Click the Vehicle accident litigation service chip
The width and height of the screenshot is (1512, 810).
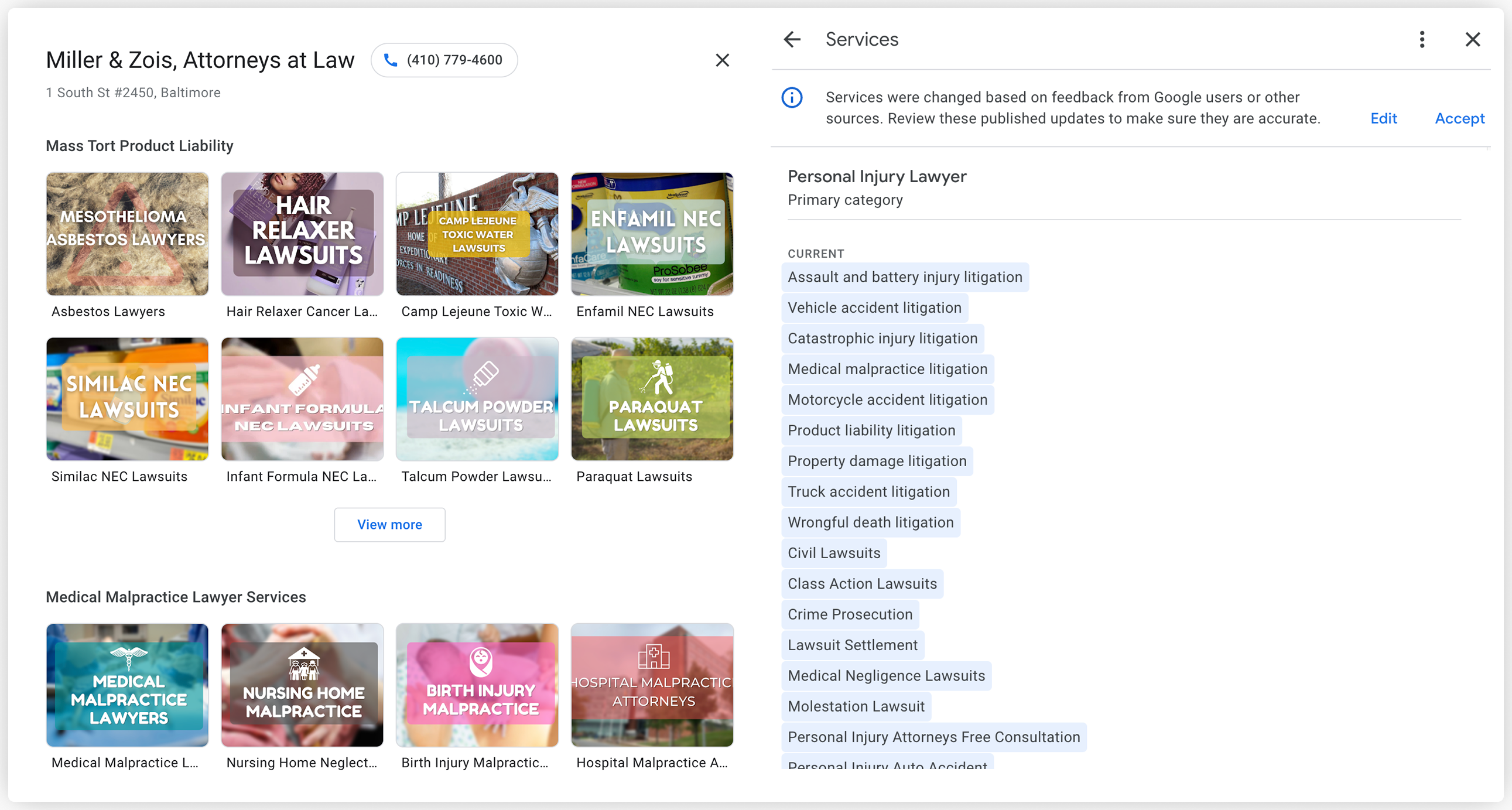(874, 307)
